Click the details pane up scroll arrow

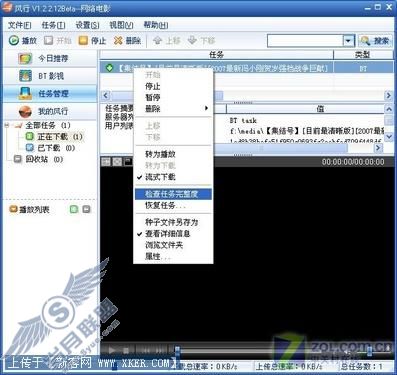[389, 109]
